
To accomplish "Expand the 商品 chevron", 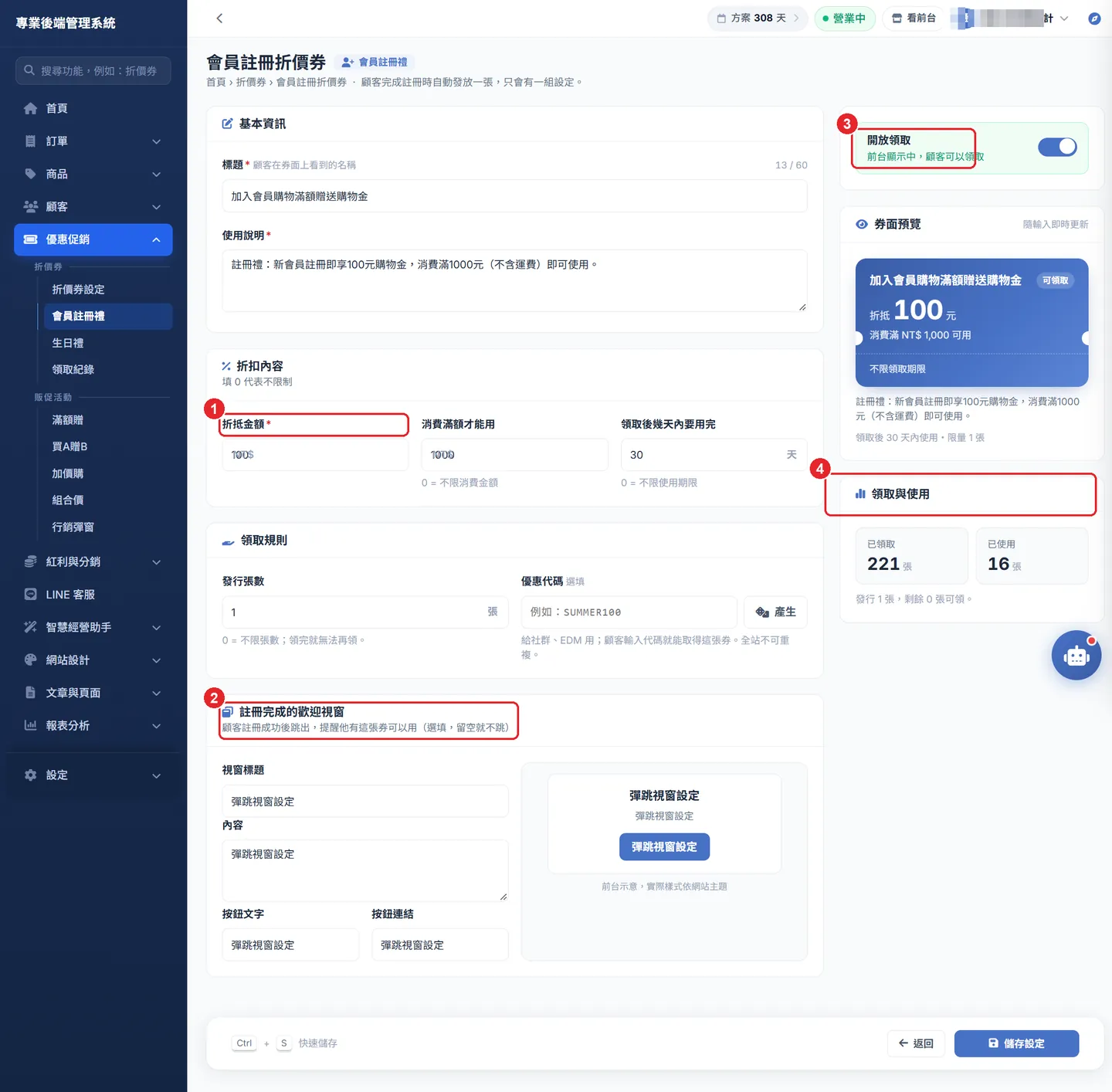I will [x=157, y=175].
